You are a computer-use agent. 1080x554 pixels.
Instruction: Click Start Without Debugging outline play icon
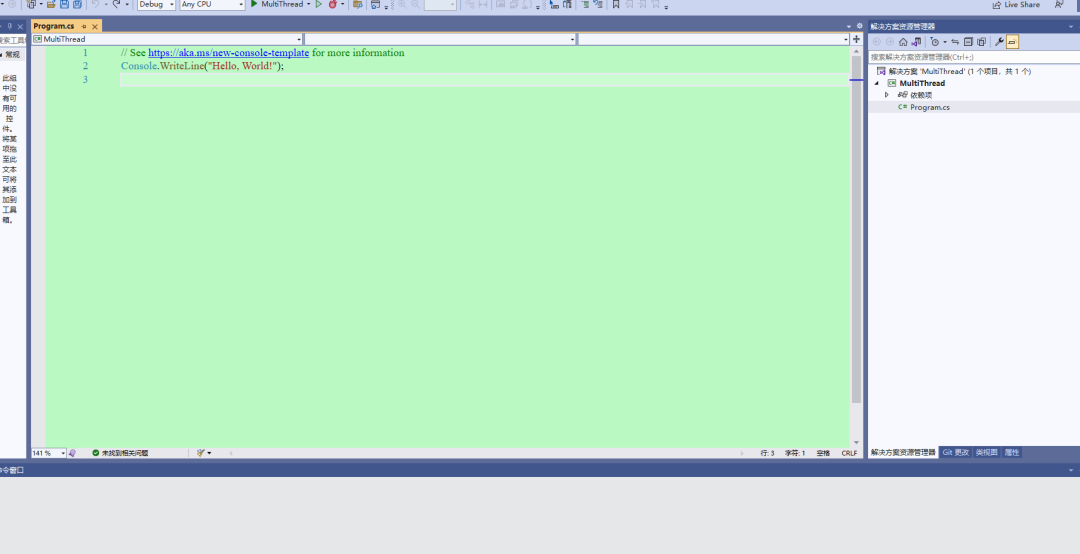coord(318,4)
